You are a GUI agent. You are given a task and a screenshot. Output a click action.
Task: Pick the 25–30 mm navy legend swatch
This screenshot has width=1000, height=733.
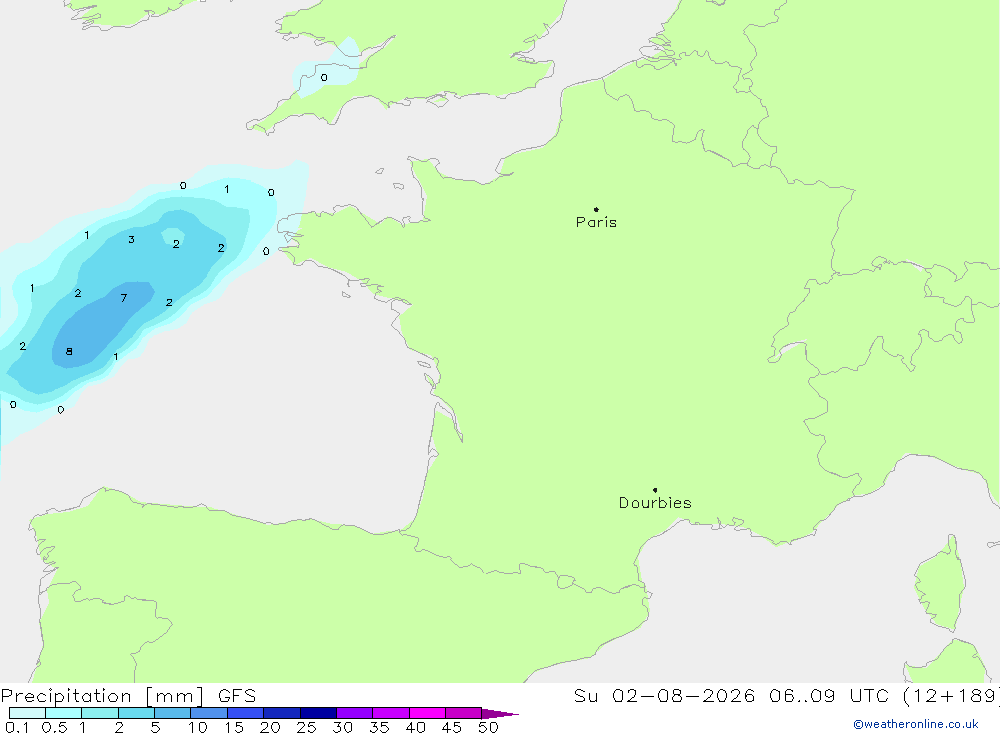pyautogui.click(x=318, y=713)
